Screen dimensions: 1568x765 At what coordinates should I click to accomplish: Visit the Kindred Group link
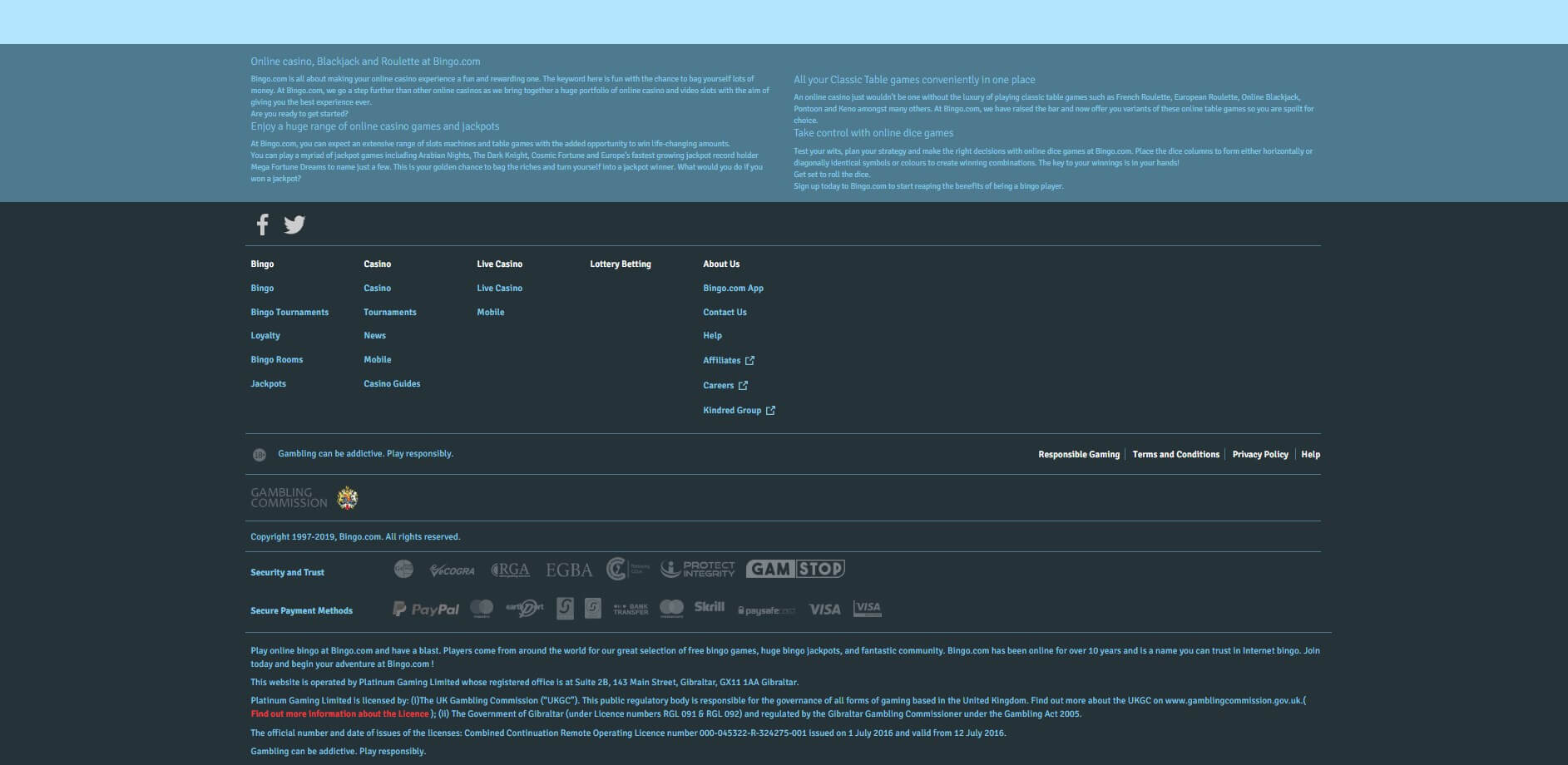click(x=732, y=410)
